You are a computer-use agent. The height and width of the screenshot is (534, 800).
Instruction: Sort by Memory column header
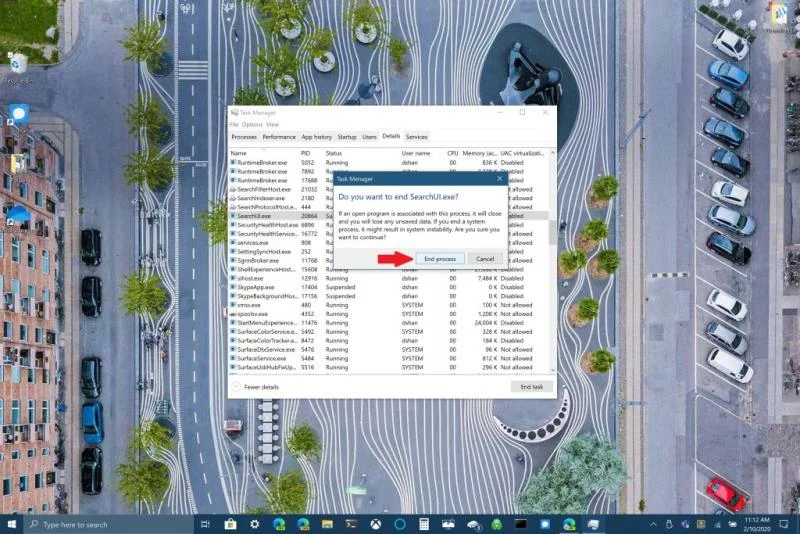[480, 153]
